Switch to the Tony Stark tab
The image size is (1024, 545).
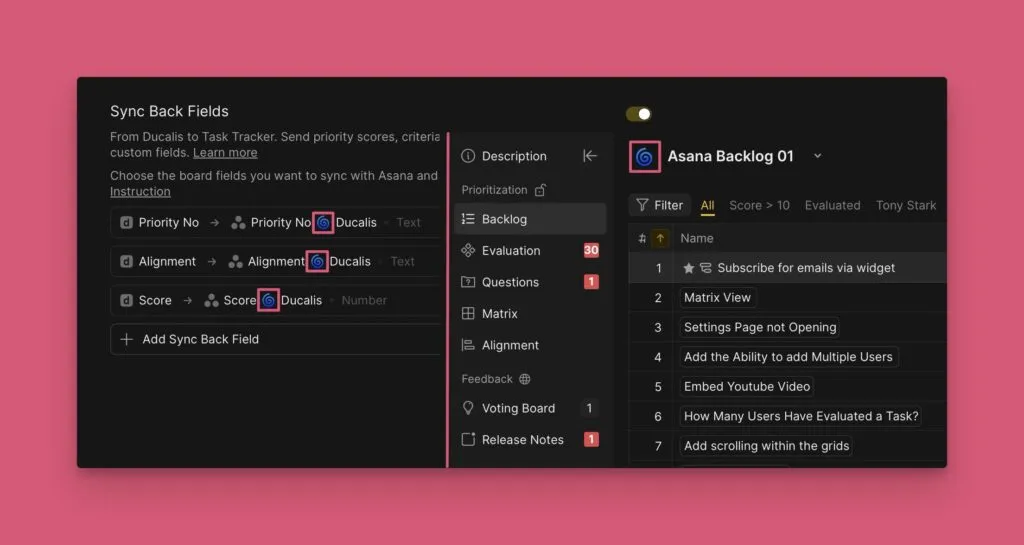tap(906, 205)
